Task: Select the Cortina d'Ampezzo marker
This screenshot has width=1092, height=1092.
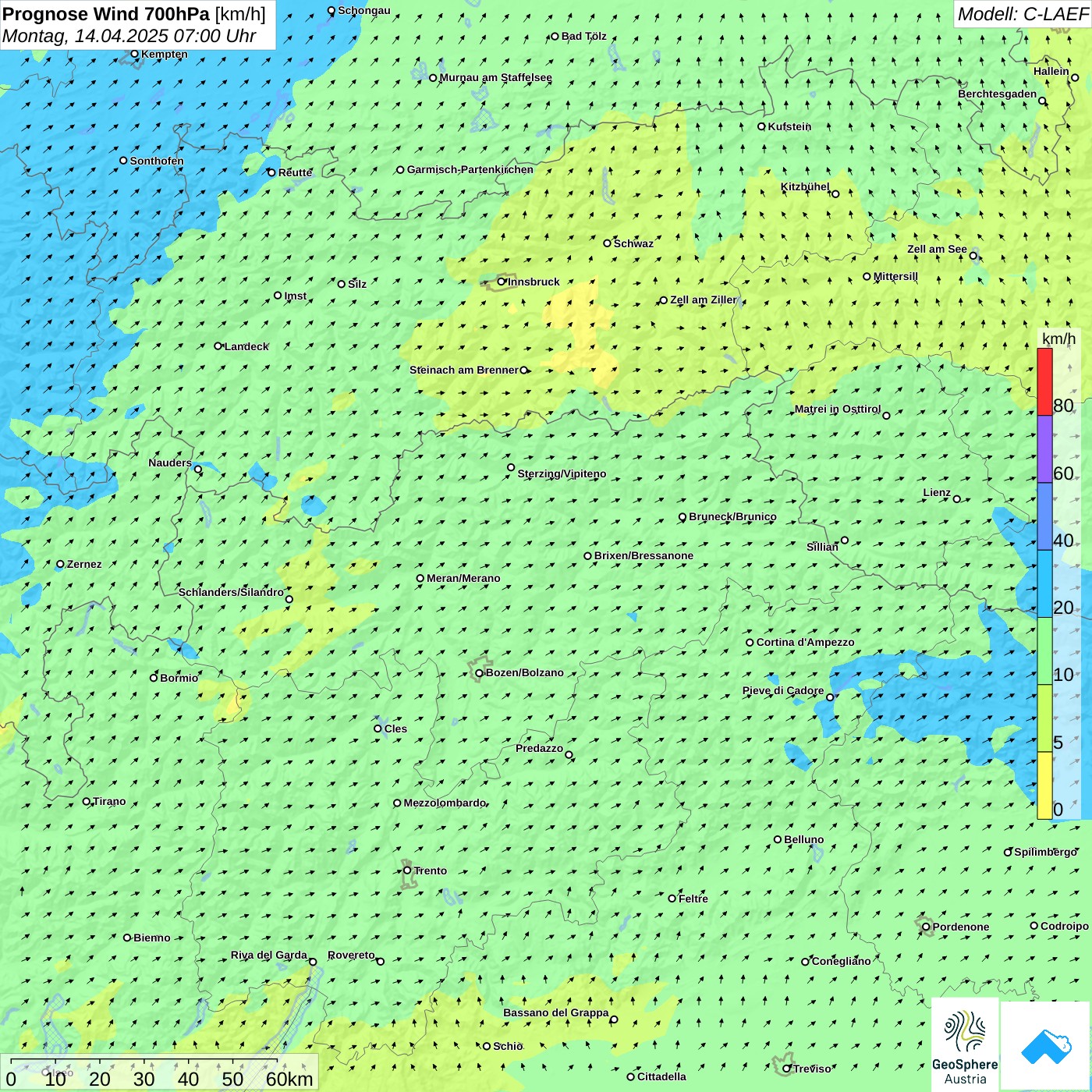Action: [750, 643]
